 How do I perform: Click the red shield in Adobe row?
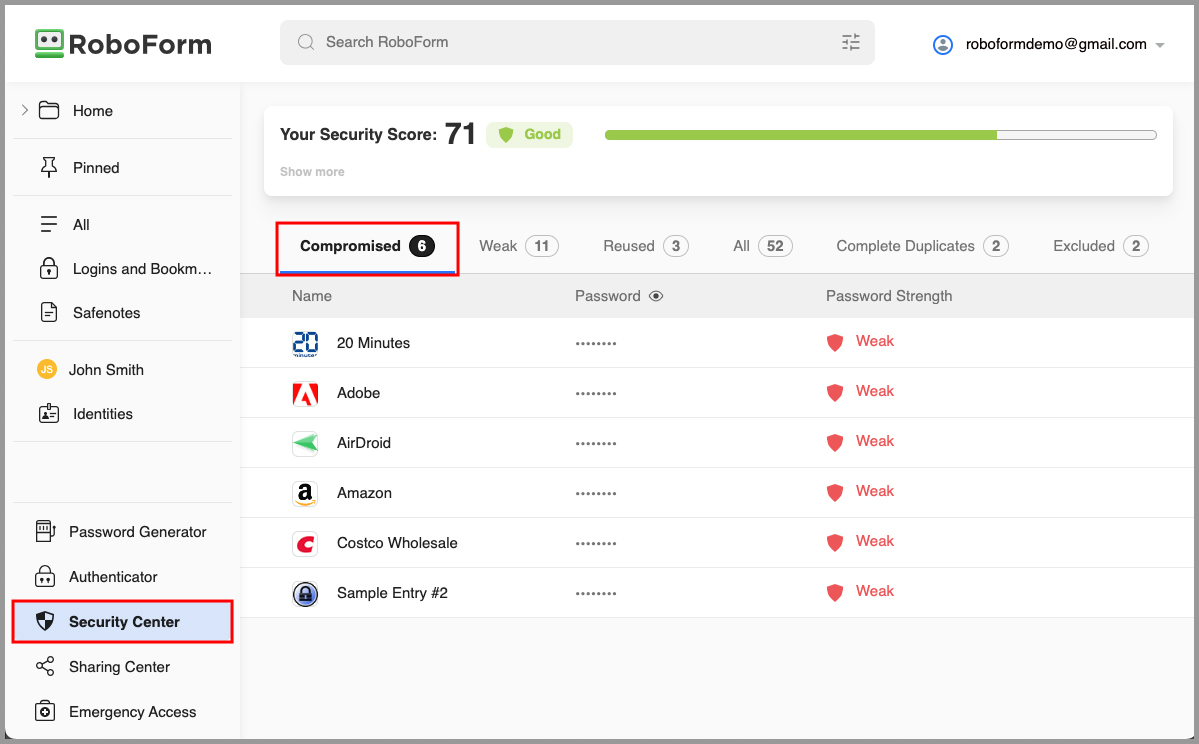835,392
